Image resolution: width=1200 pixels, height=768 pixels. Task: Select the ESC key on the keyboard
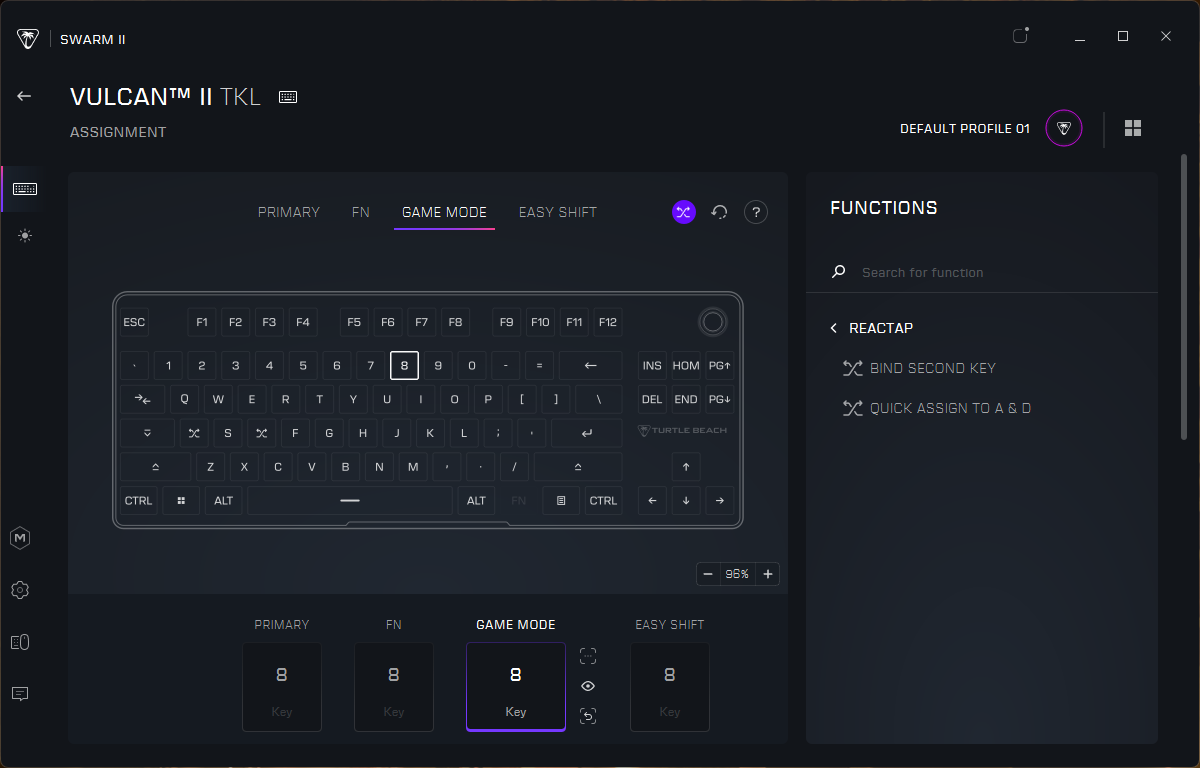click(x=134, y=322)
